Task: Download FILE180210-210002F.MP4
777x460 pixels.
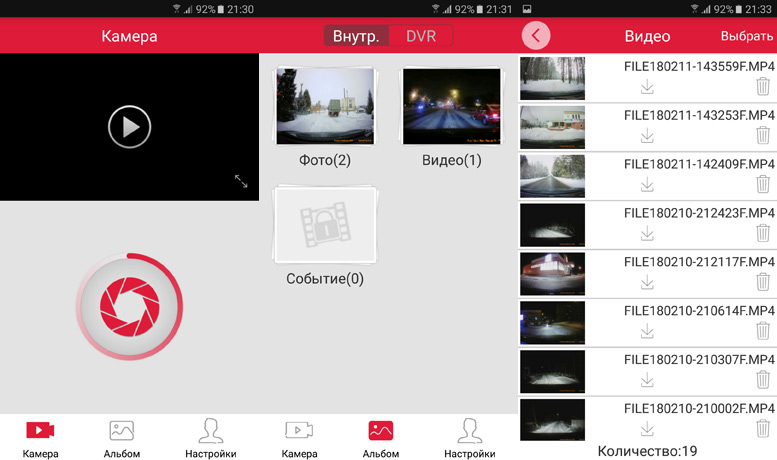Action: [x=647, y=429]
